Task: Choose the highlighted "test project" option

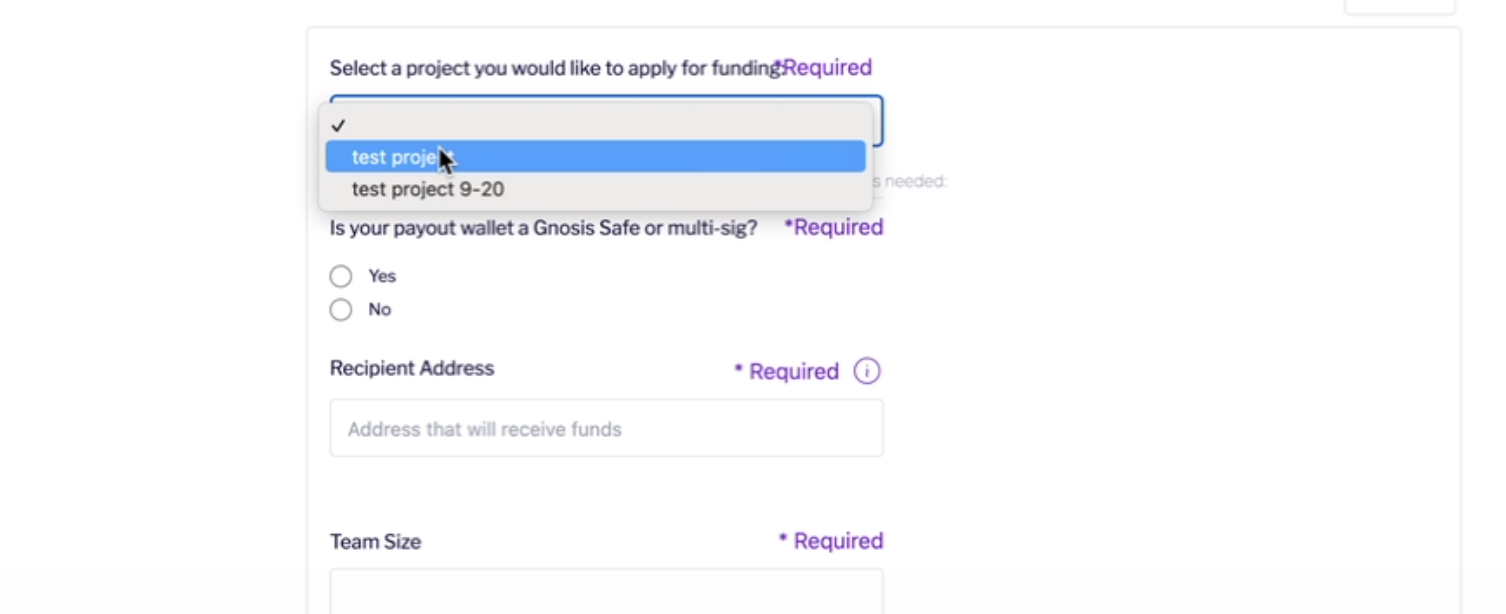Action: coord(596,157)
